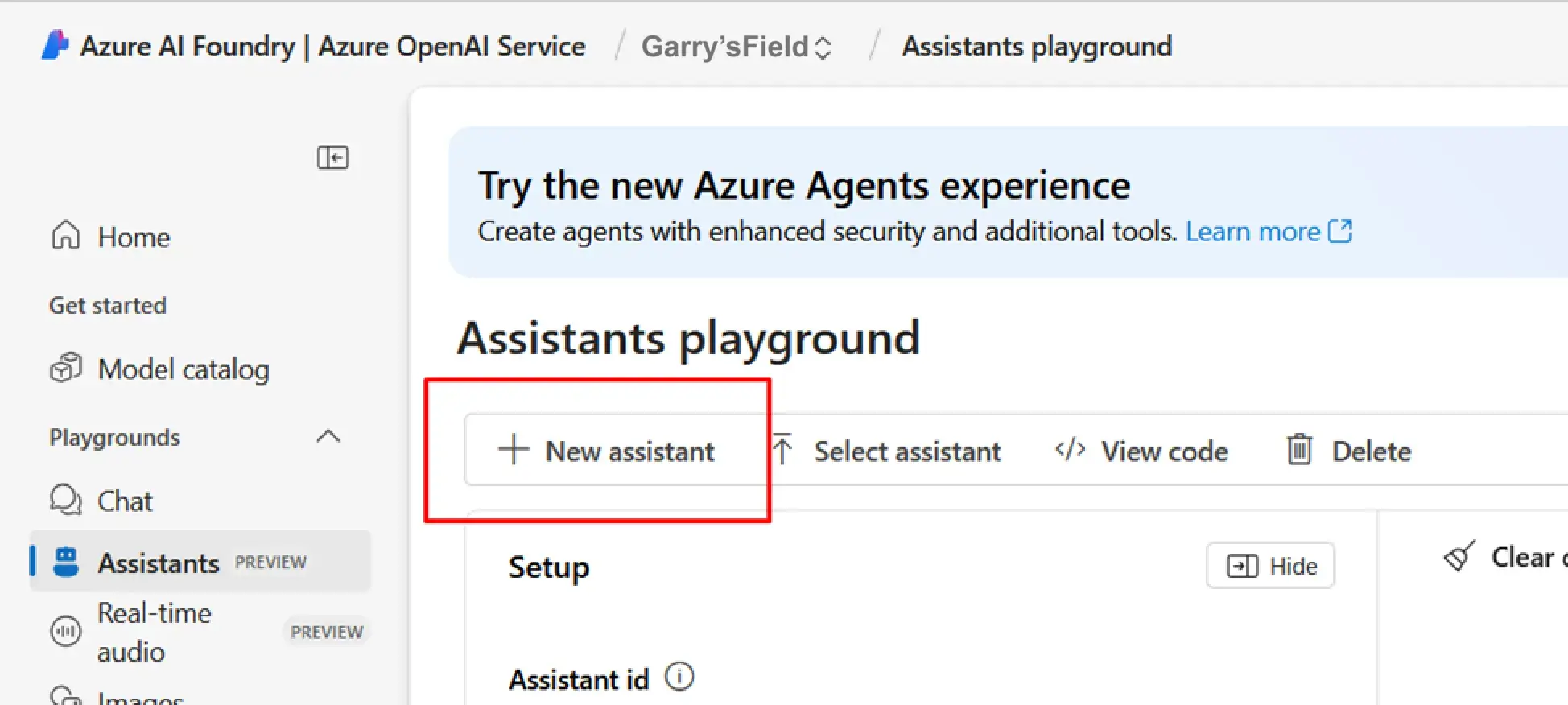The width and height of the screenshot is (1568, 705).
Task: Click the Clear chat broom icon
Action: pyautogui.click(x=1459, y=556)
